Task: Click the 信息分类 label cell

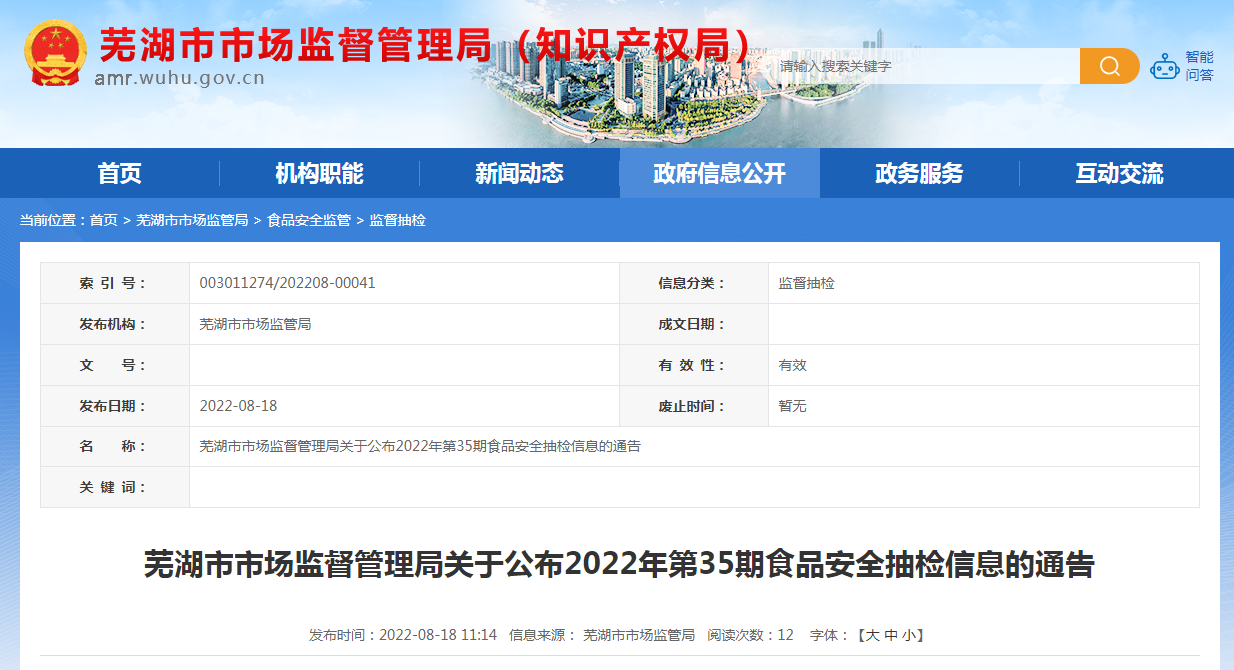Action: pos(694,283)
